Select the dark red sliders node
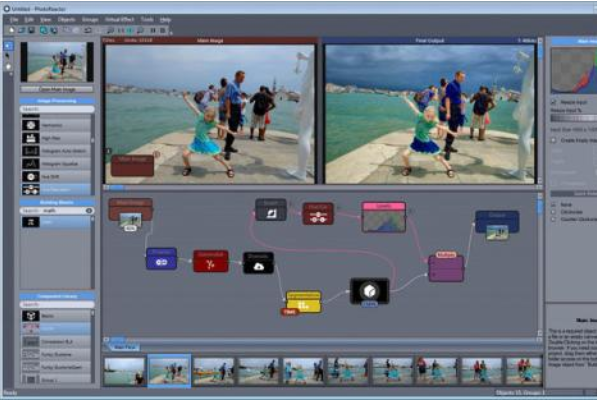 [318, 214]
